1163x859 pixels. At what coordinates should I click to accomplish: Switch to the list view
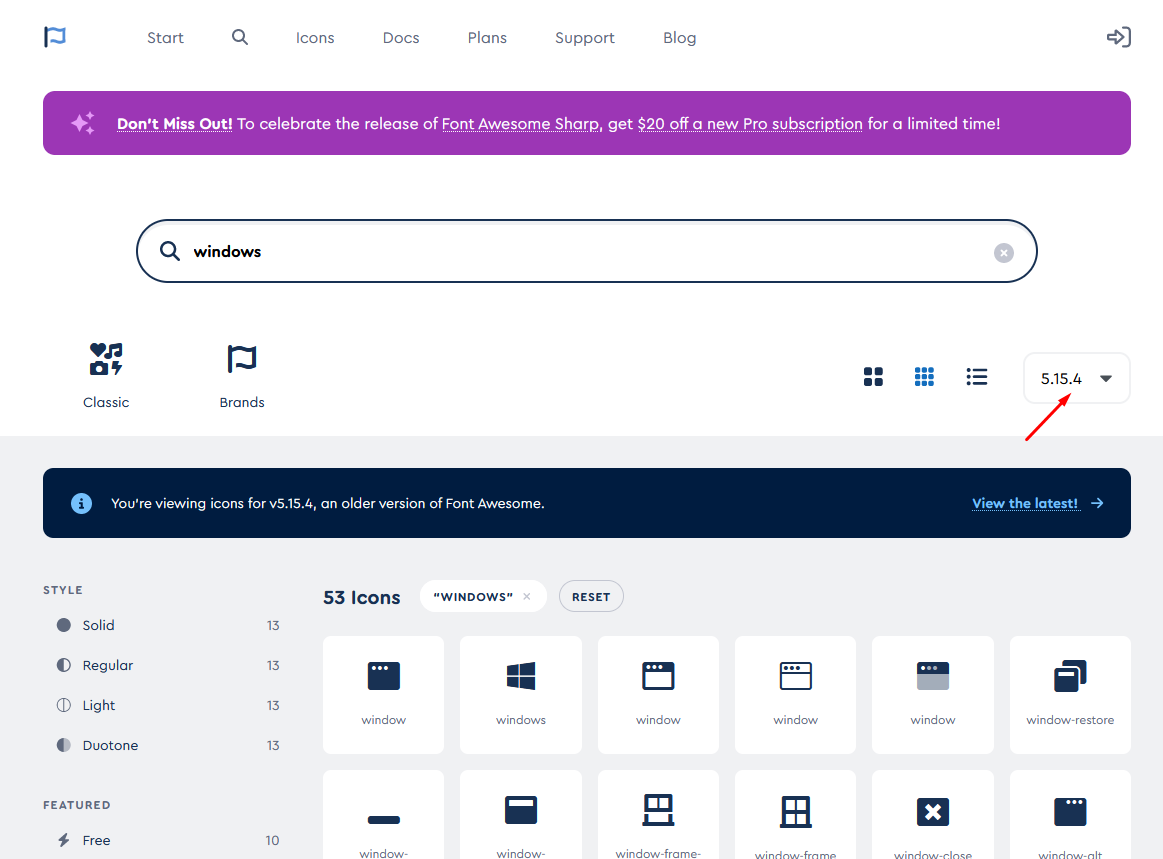point(977,377)
